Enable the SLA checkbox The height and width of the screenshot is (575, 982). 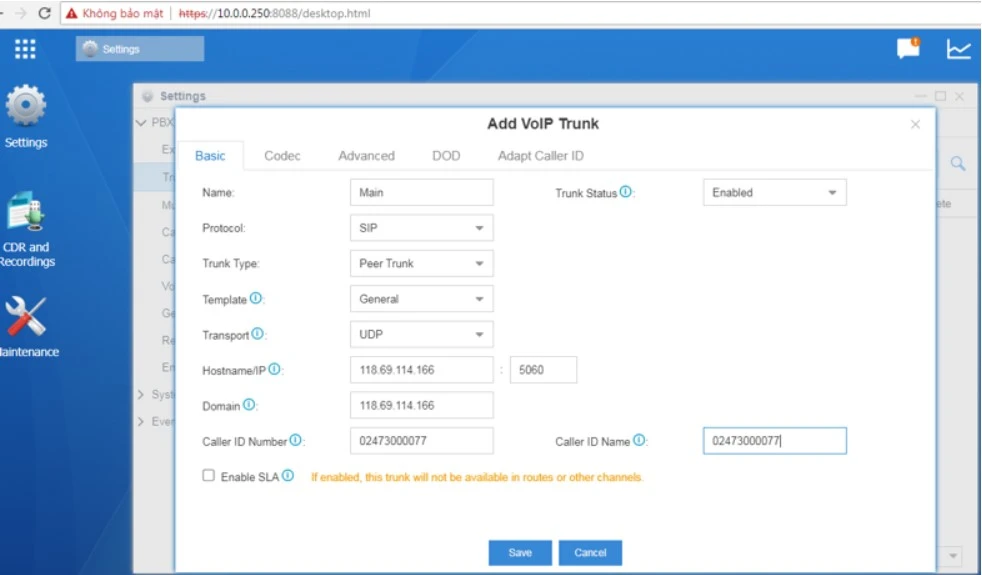coord(209,476)
